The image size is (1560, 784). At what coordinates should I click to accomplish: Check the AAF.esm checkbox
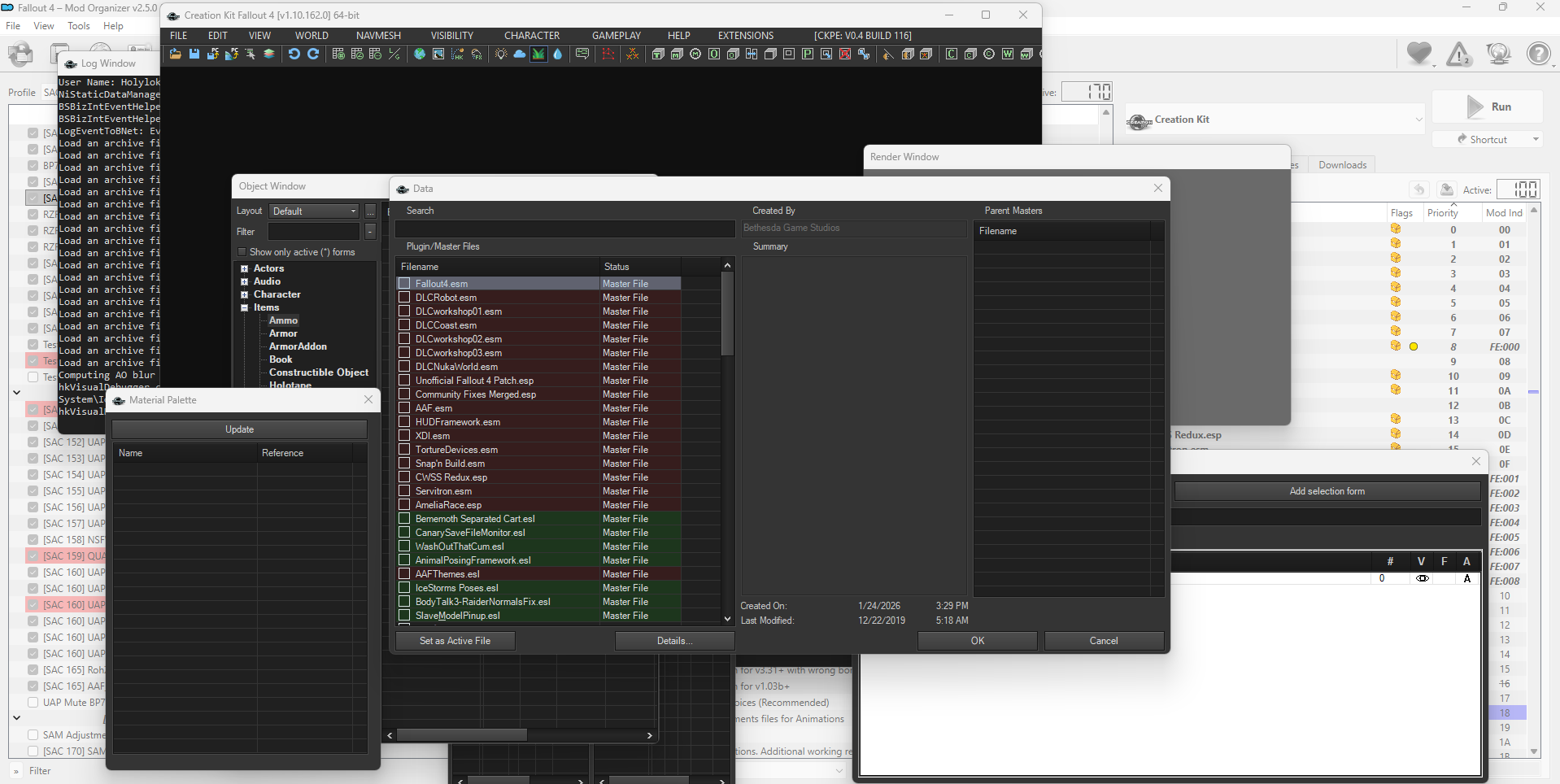404,407
